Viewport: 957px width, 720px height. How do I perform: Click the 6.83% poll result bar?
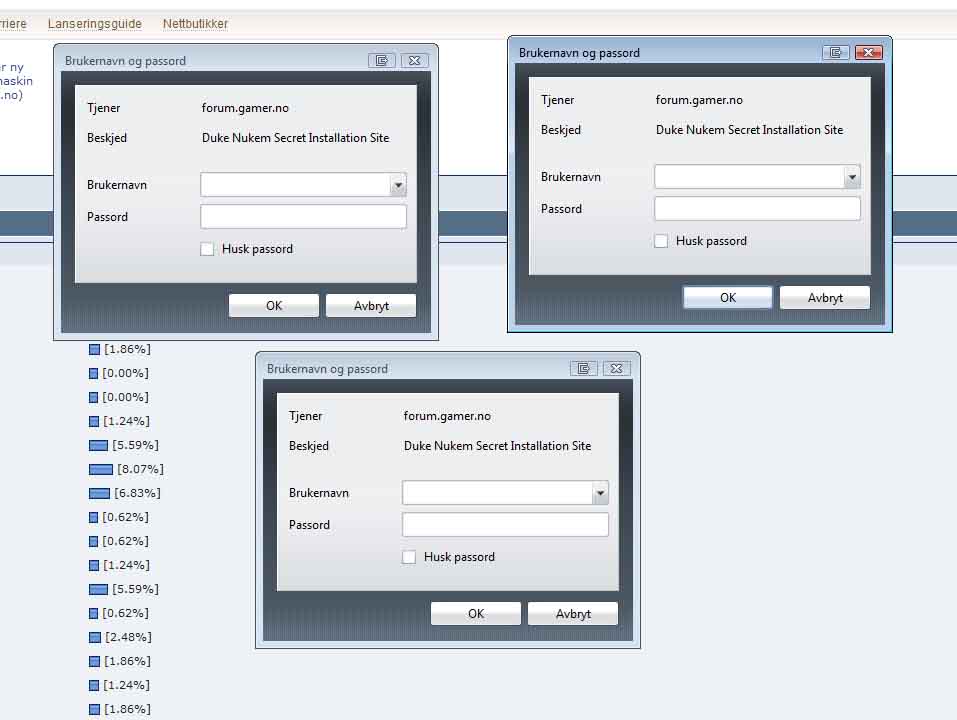99,493
